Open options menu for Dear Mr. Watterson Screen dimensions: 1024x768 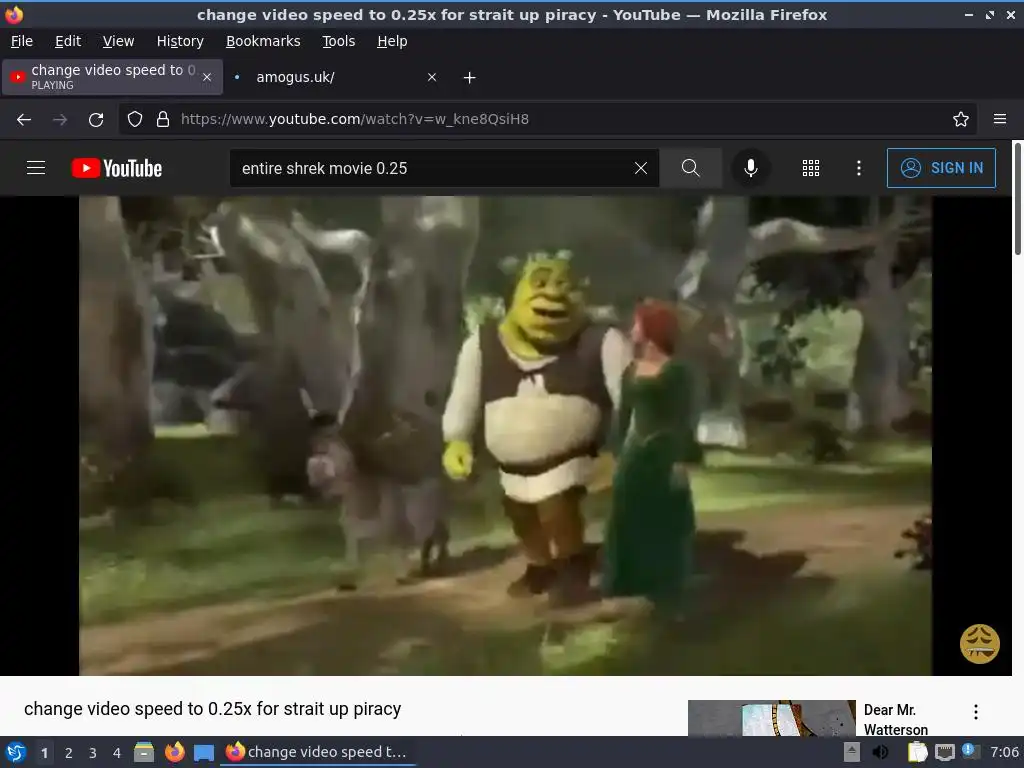point(976,712)
